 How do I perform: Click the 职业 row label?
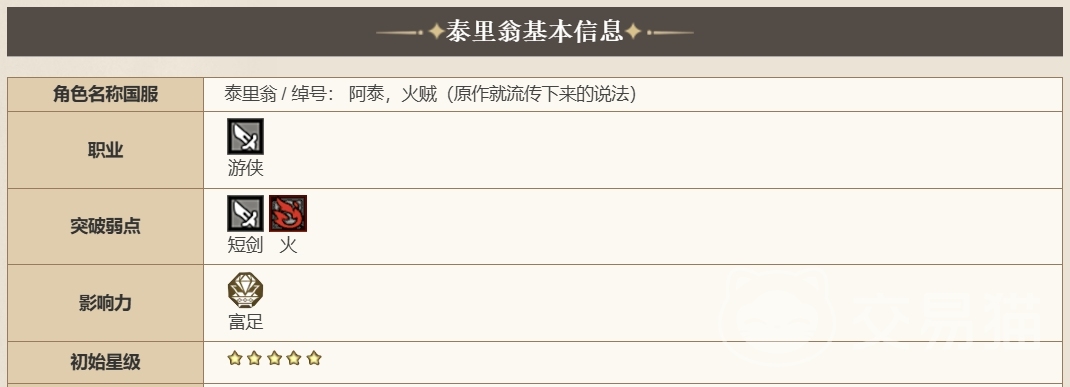click(x=106, y=150)
